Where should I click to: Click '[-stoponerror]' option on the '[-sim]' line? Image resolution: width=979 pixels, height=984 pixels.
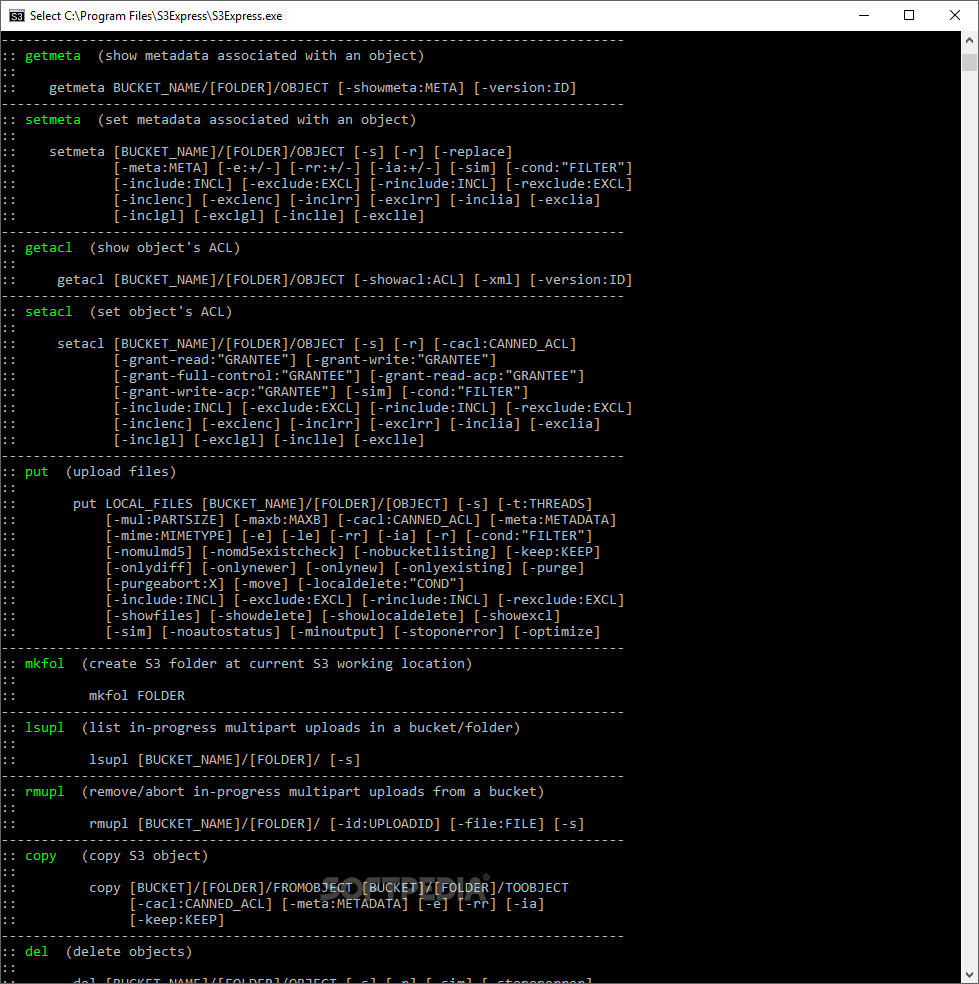pos(449,632)
